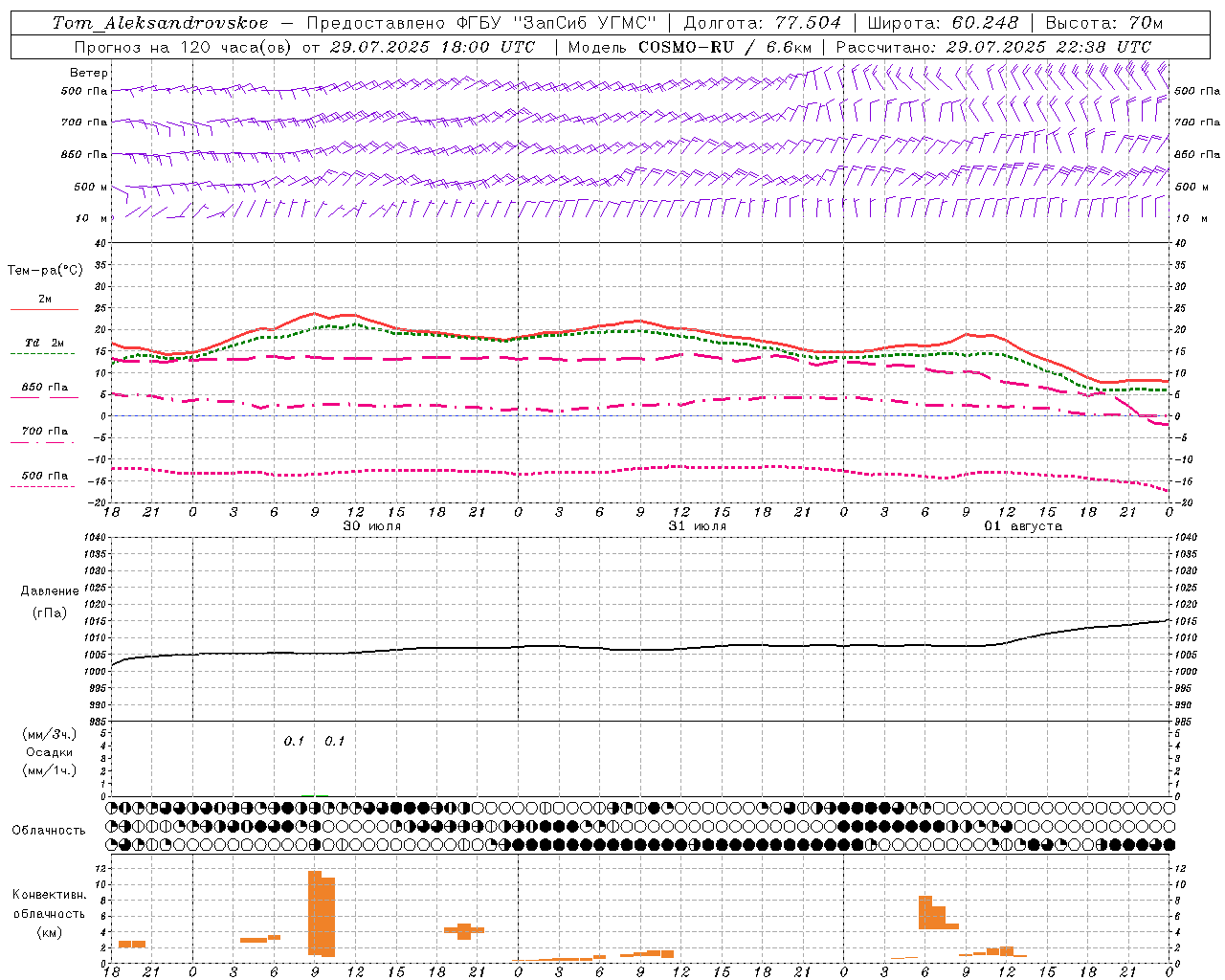1225x980 pixels.
Task: Click the 700 гПа entry in temperature legend
Action: (45, 432)
